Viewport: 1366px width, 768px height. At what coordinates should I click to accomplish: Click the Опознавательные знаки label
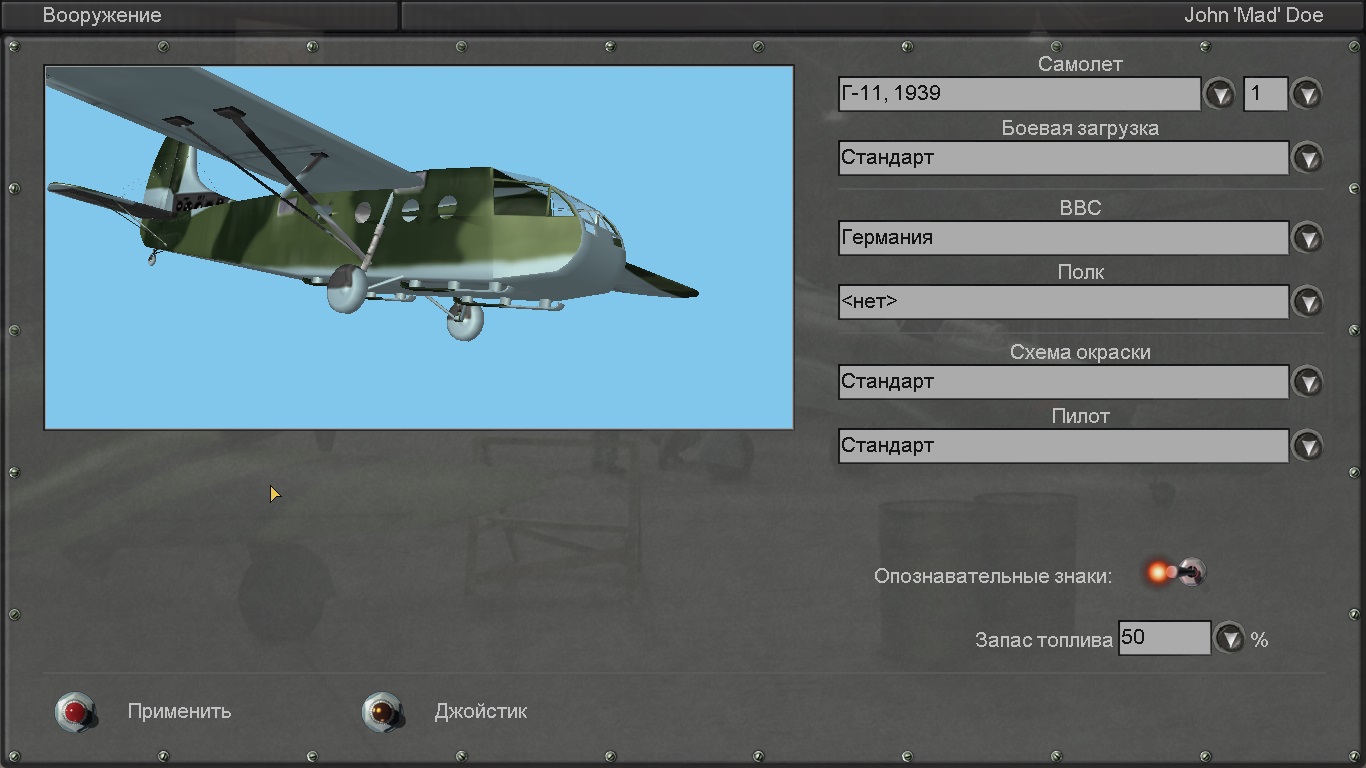coord(993,577)
